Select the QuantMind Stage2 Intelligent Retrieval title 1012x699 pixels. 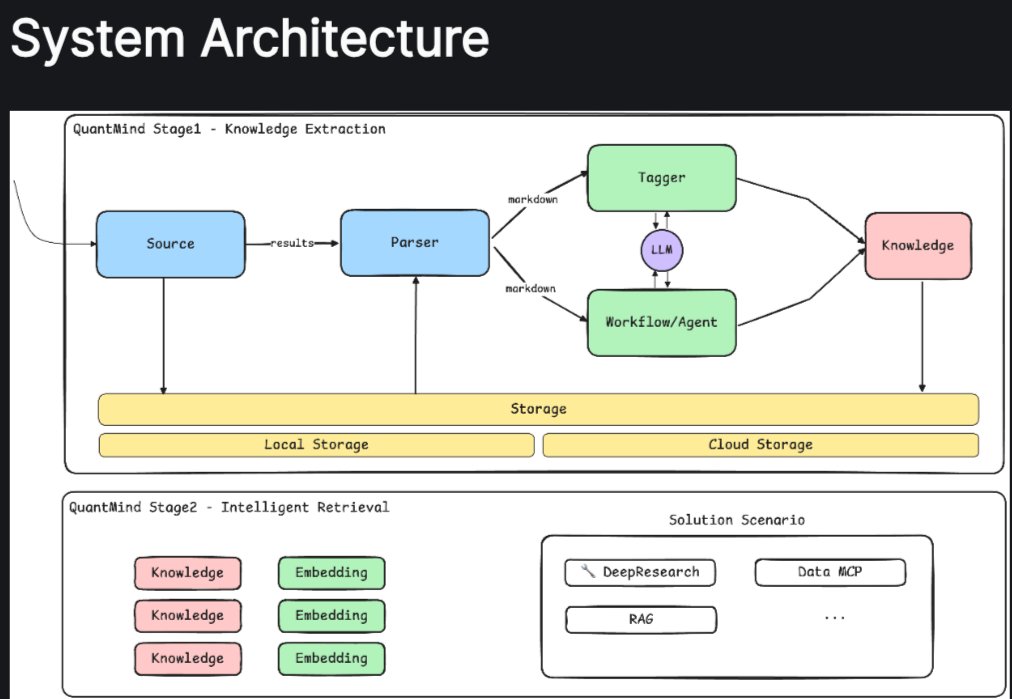(229, 507)
